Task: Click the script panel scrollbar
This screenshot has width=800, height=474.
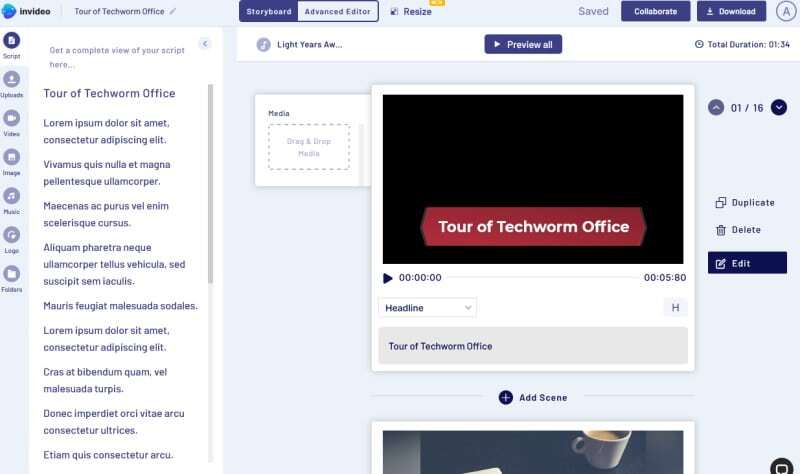Action: [x=210, y=184]
